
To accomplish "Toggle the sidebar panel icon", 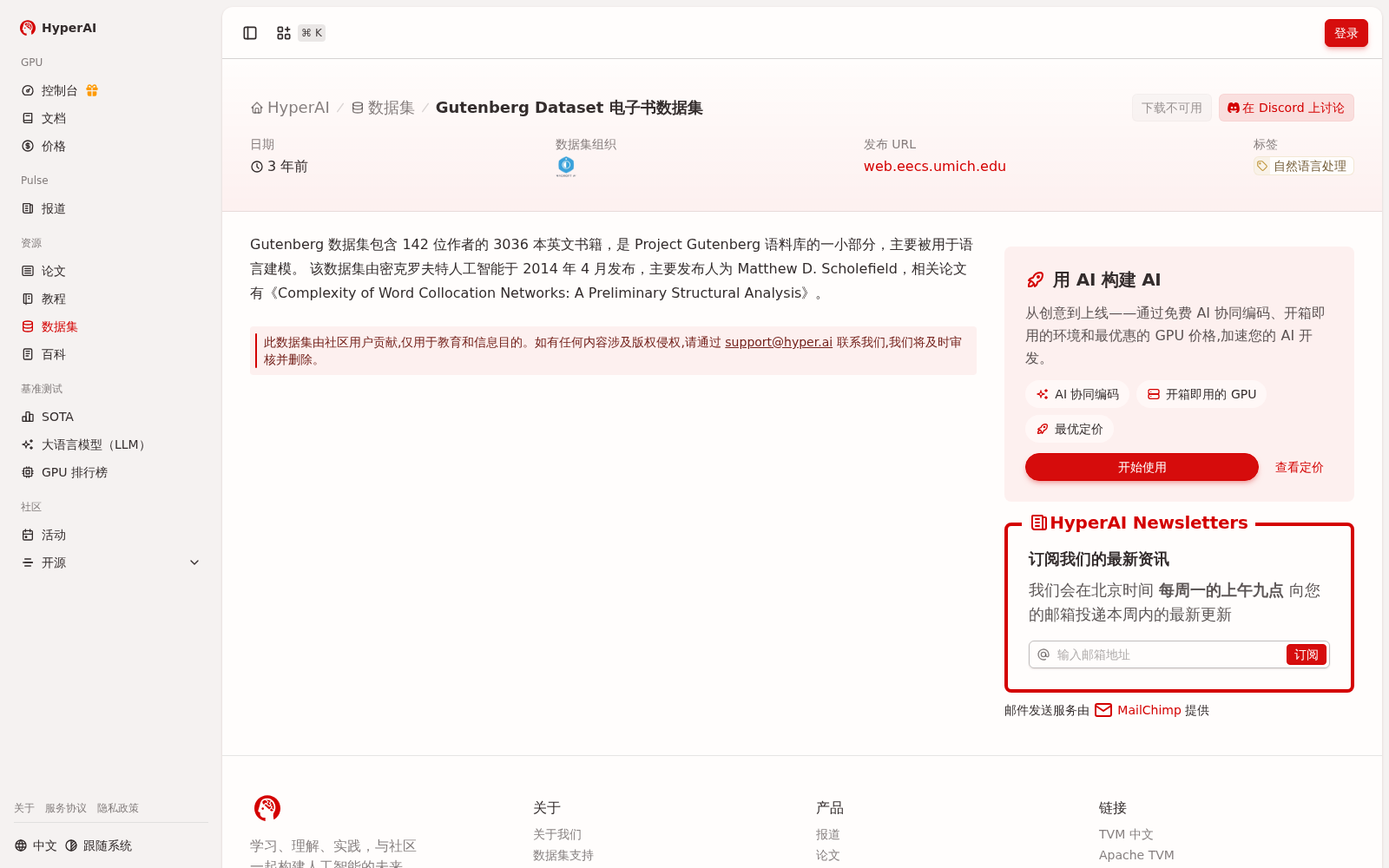I will point(250,33).
